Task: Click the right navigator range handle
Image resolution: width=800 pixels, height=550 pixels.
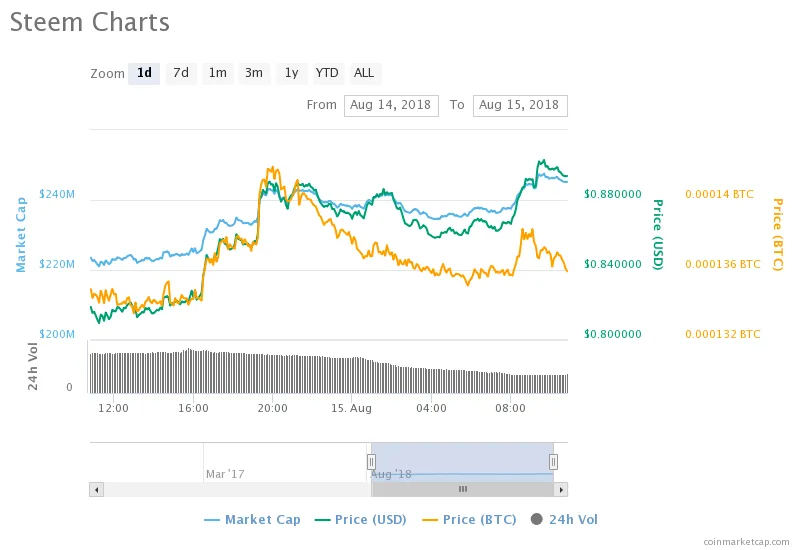Action: [553, 462]
